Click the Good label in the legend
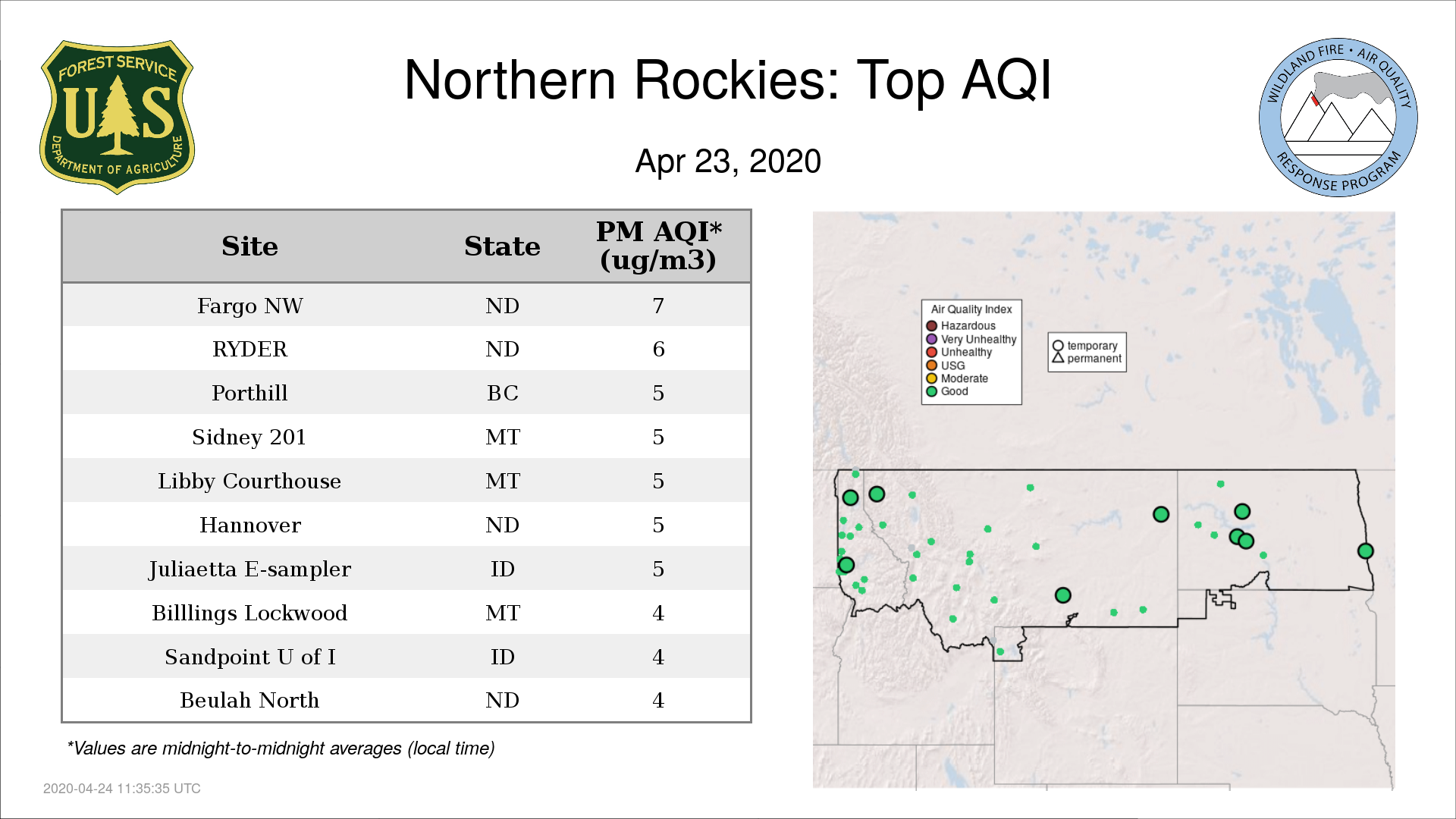The height and width of the screenshot is (819, 1456). 955,391
